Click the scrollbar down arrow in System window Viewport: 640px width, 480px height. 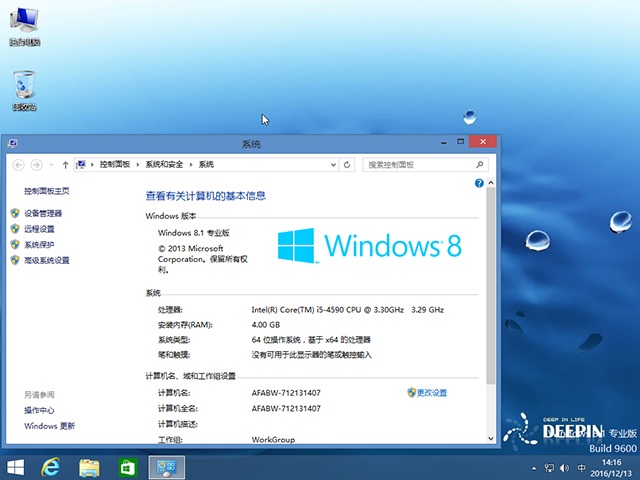pyautogui.click(x=491, y=438)
